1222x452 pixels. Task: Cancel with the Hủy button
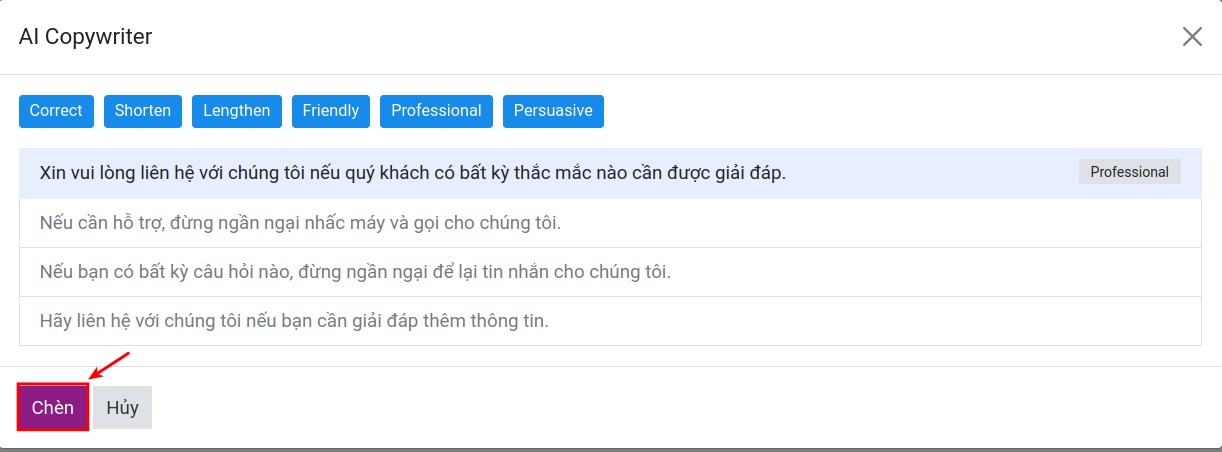pyautogui.click(x=123, y=408)
